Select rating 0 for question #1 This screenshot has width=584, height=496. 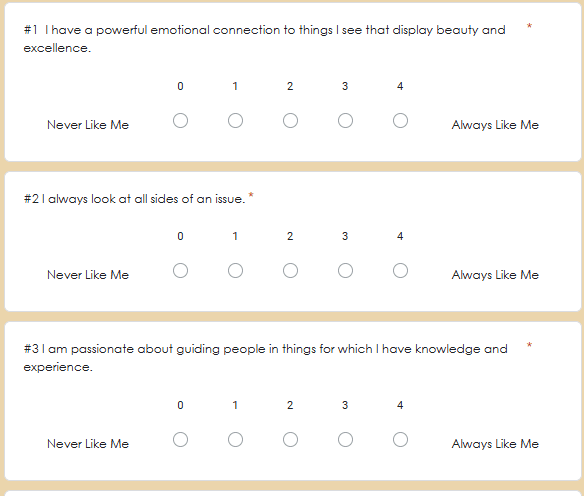[x=180, y=121]
